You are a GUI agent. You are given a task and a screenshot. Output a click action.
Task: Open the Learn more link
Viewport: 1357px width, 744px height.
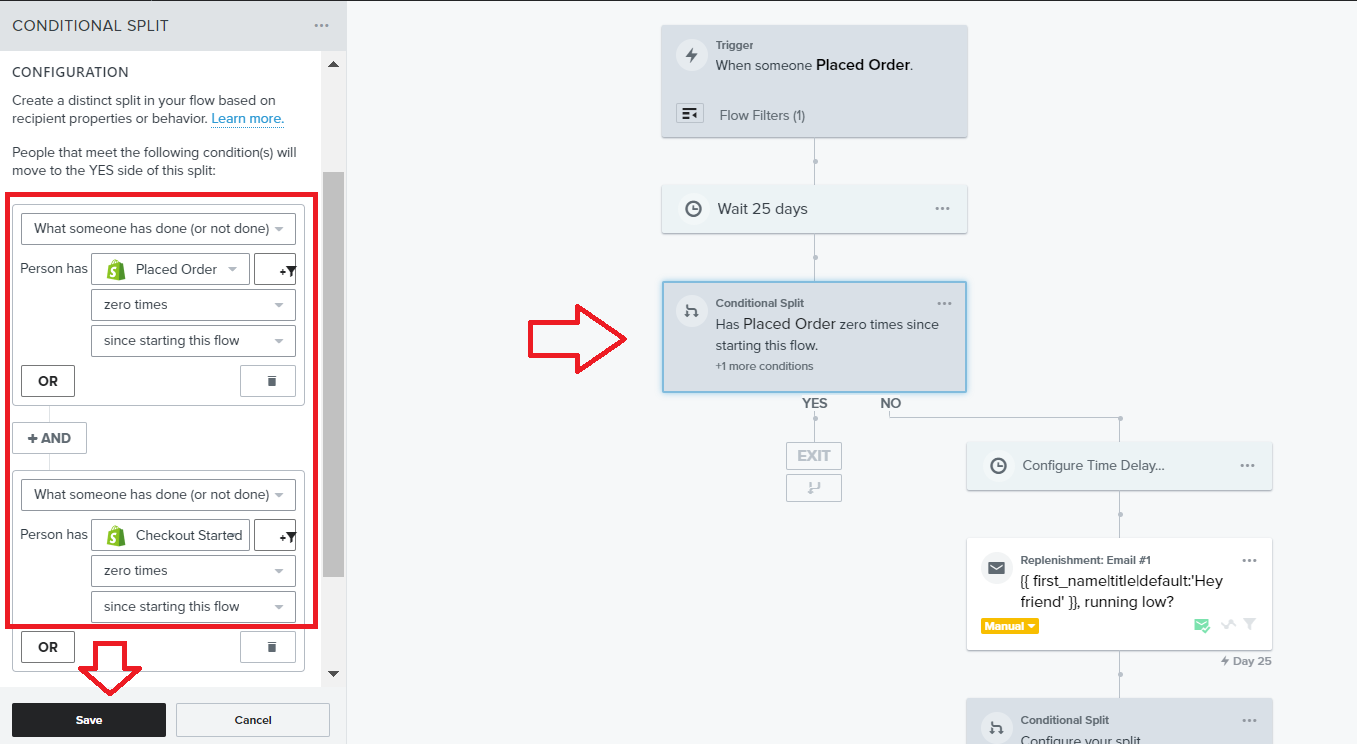(247, 118)
